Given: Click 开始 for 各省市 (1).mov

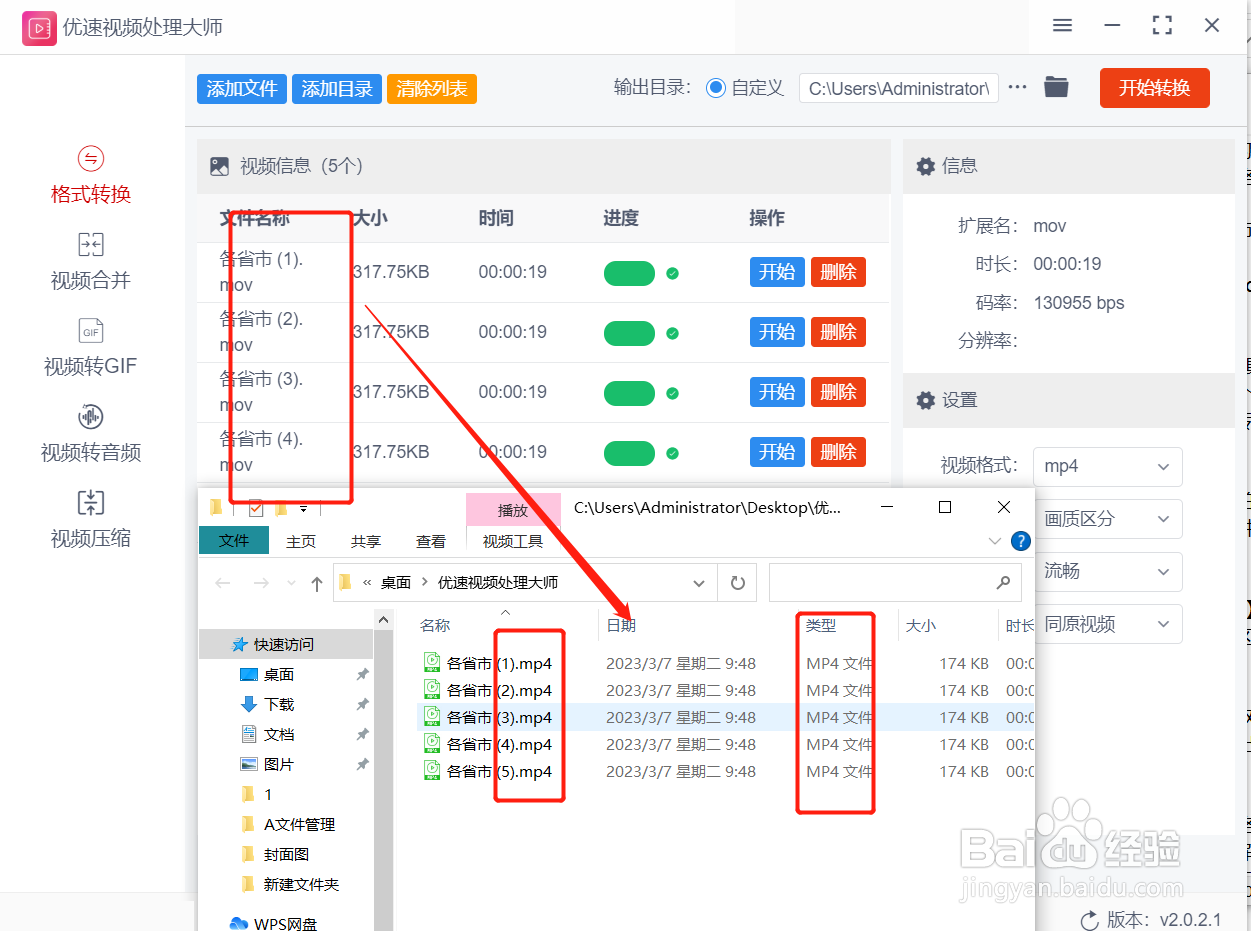Looking at the screenshot, I should tap(777, 272).
